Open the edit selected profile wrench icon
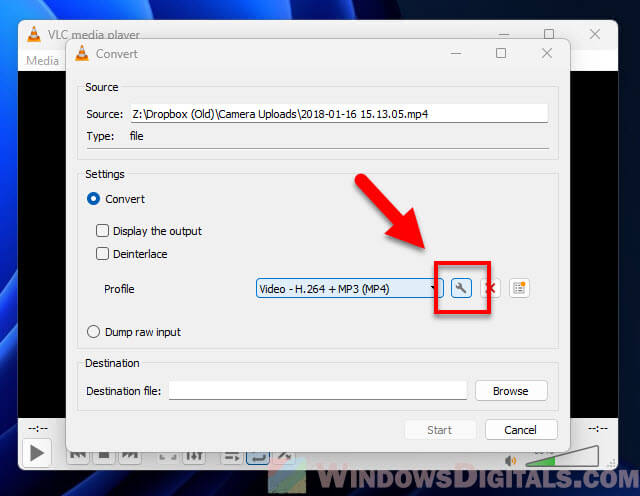Viewport: 640px width, 496px height. [461, 288]
